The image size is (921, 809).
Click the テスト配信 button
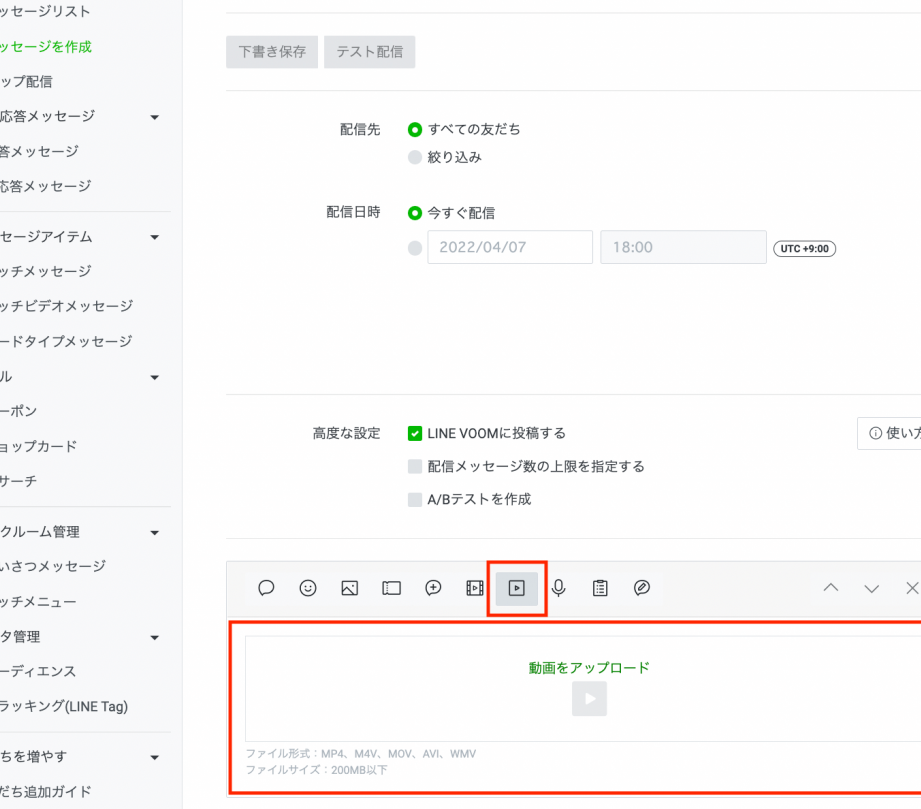point(369,52)
